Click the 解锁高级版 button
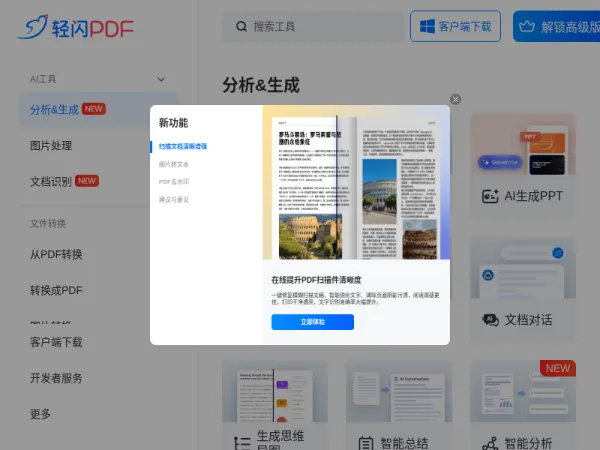Screen dimensions: 600x450 [557, 26]
